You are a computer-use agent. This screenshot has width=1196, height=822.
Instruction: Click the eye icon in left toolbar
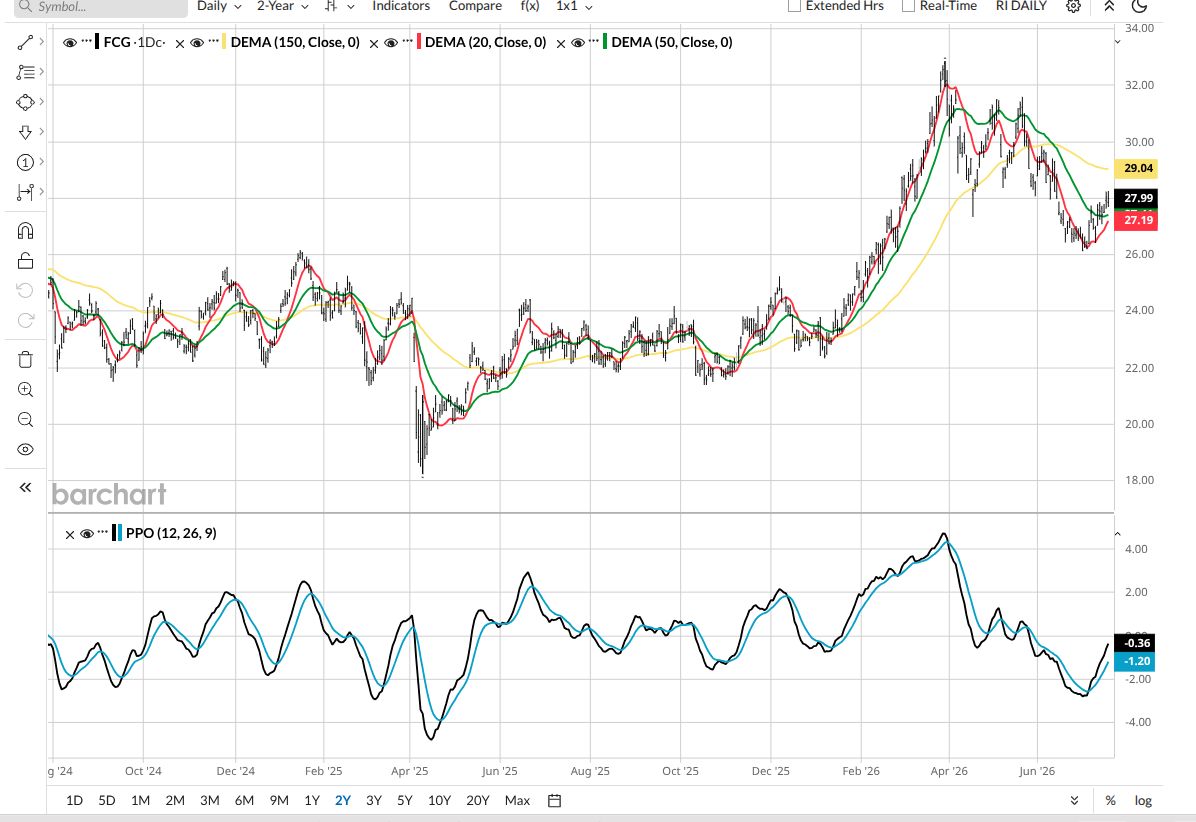25,449
